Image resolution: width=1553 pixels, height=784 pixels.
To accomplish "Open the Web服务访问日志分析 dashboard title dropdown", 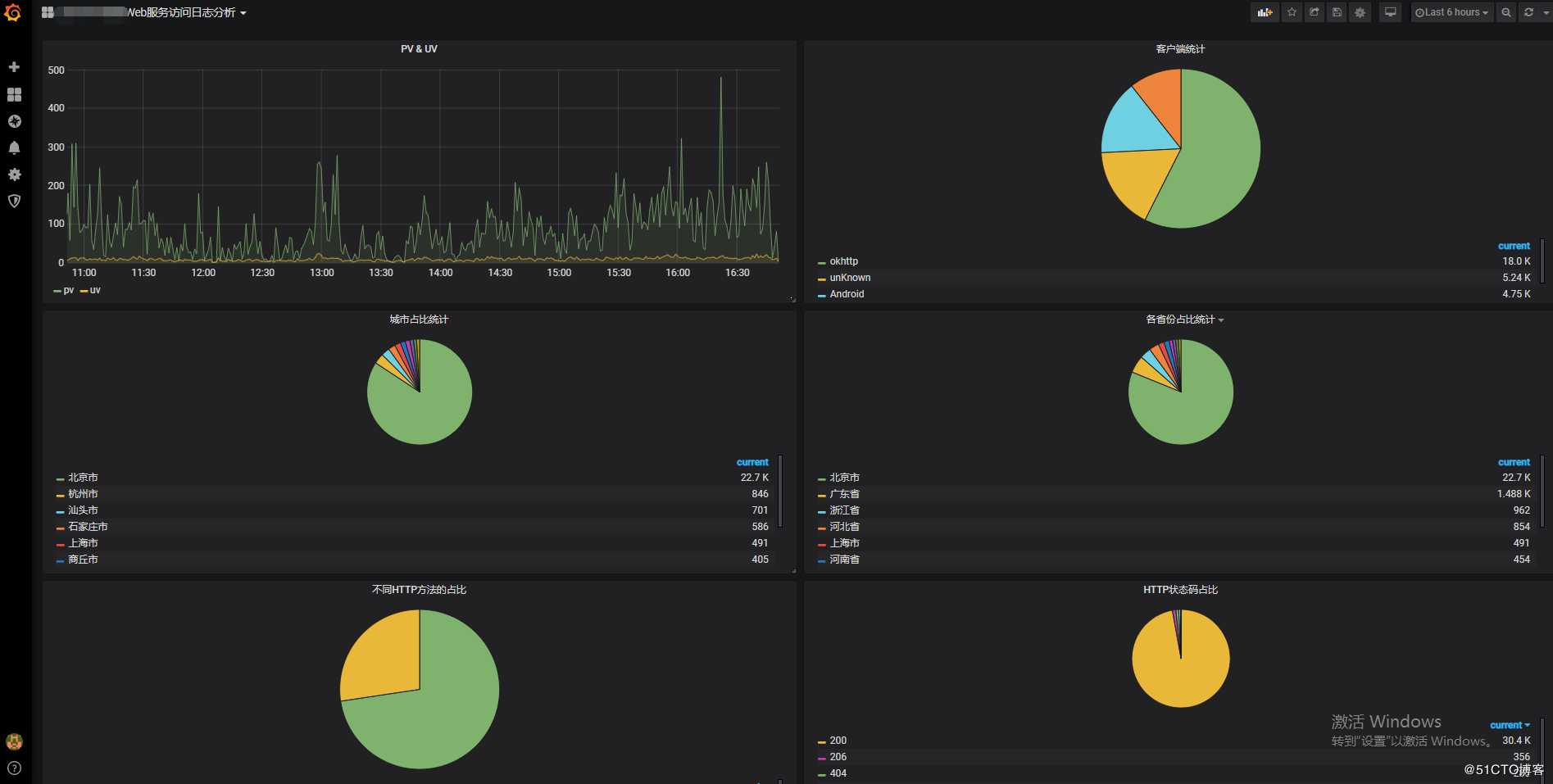I will pos(185,12).
